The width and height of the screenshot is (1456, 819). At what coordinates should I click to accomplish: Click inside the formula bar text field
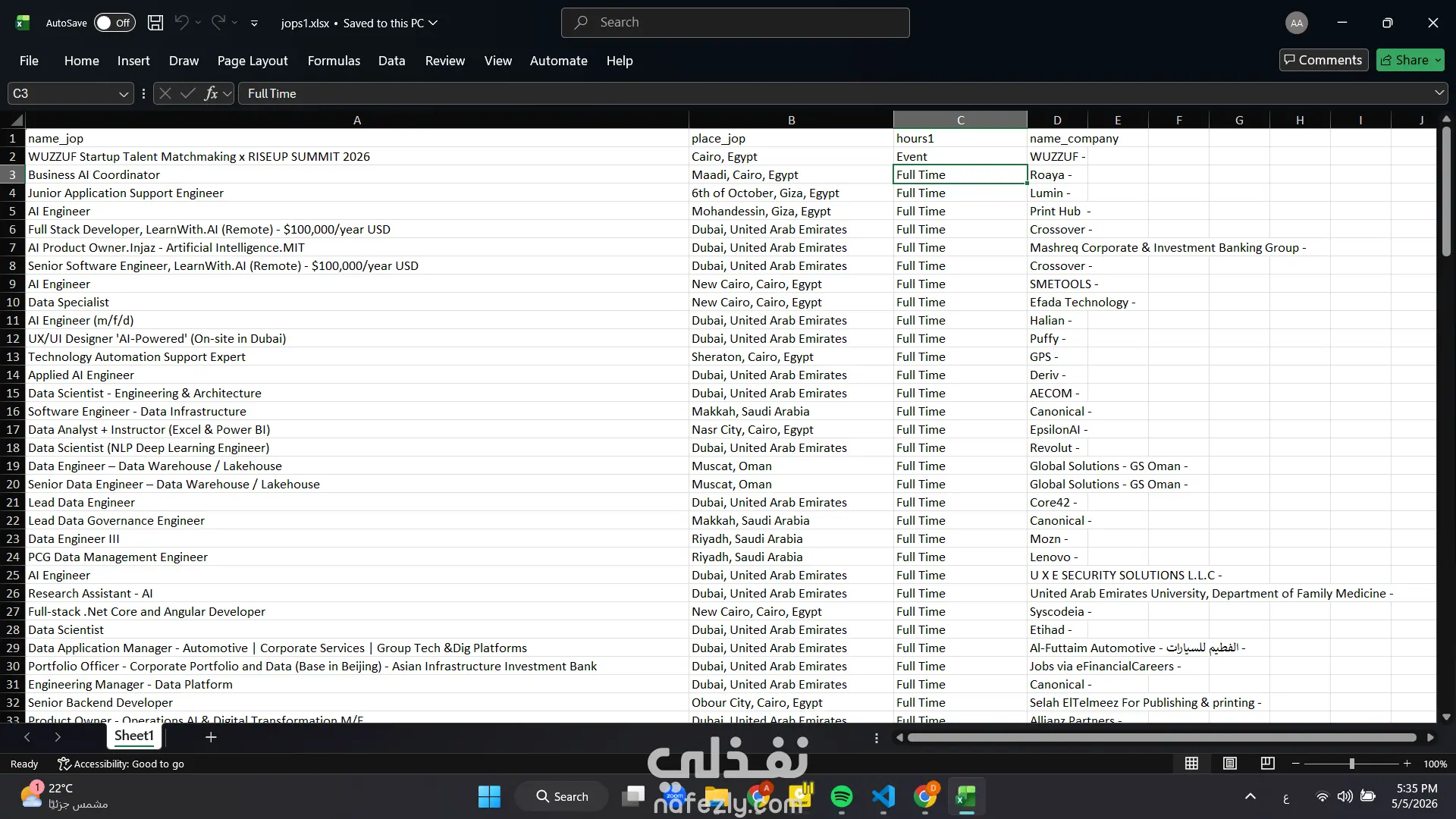[x=834, y=93]
